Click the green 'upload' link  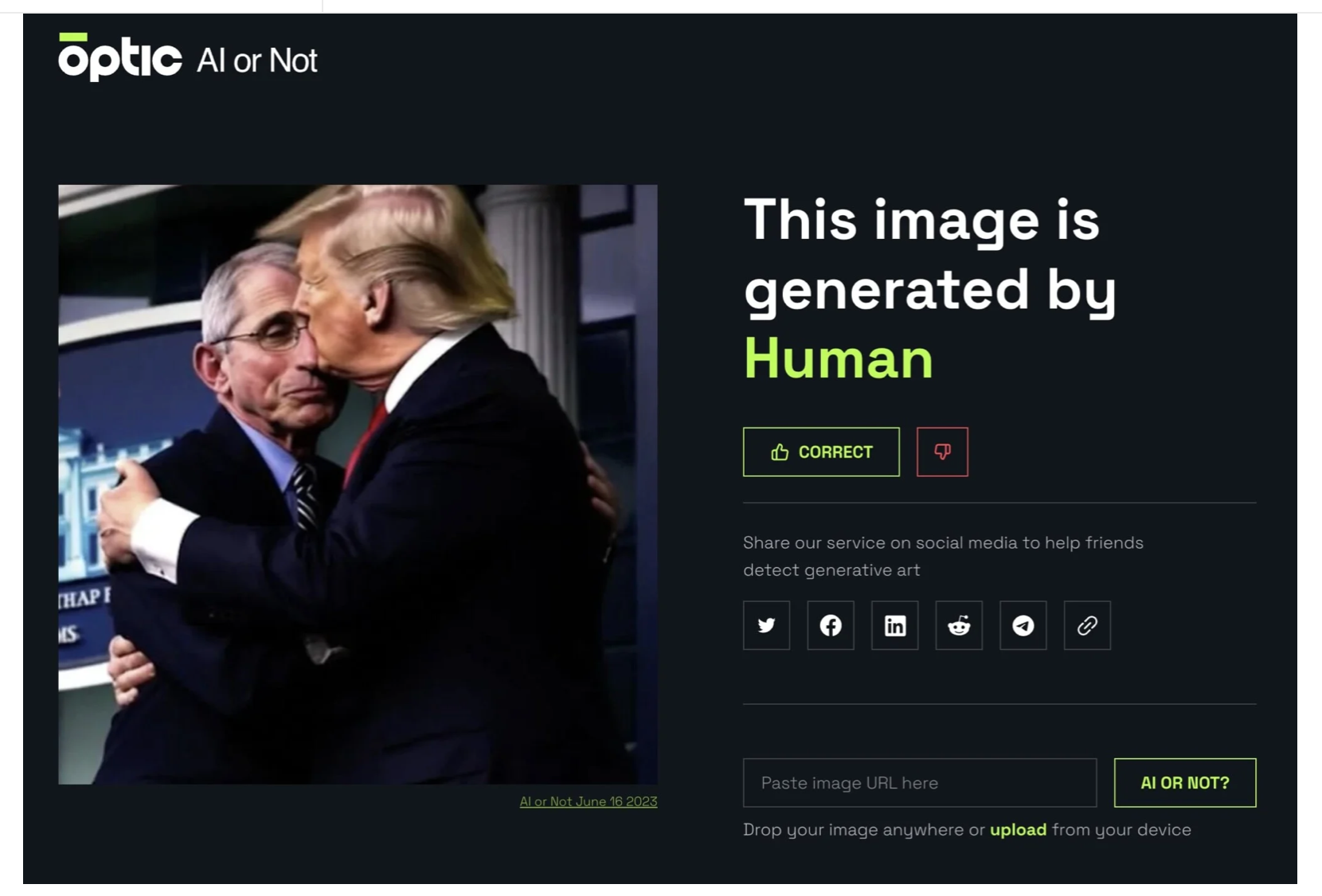[1018, 830]
